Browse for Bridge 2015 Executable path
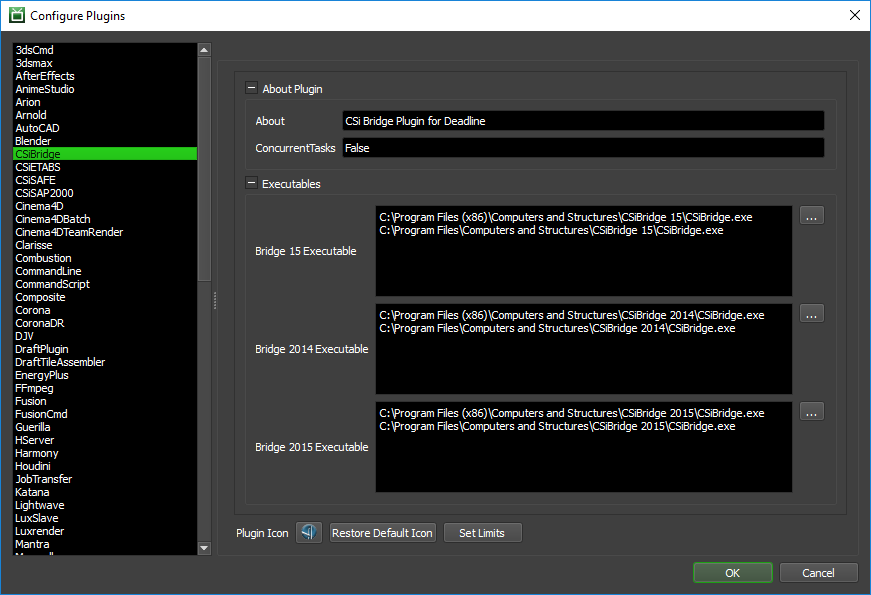The height and width of the screenshot is (595, 871). 811,412
